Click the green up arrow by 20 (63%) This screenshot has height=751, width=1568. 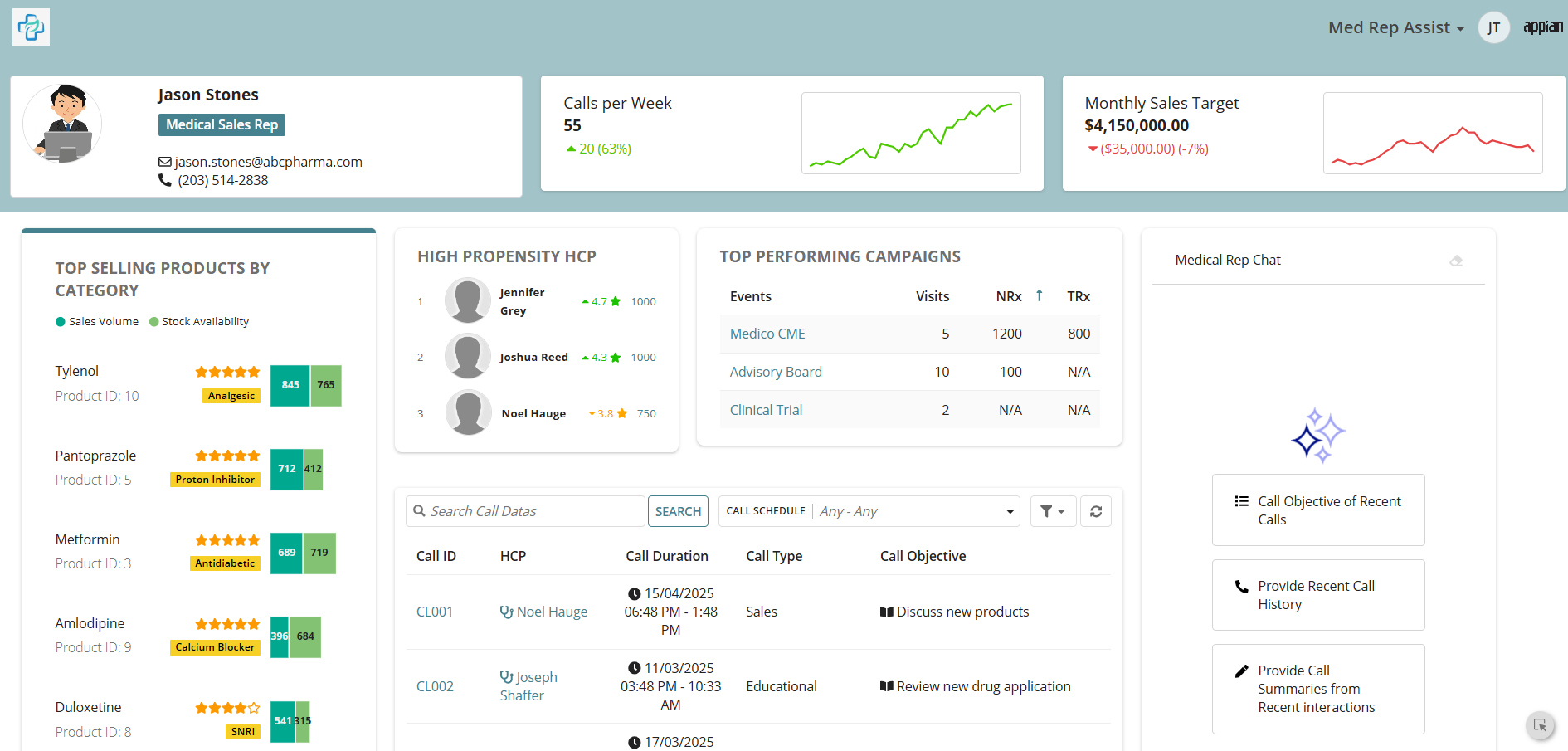point(571,149)
